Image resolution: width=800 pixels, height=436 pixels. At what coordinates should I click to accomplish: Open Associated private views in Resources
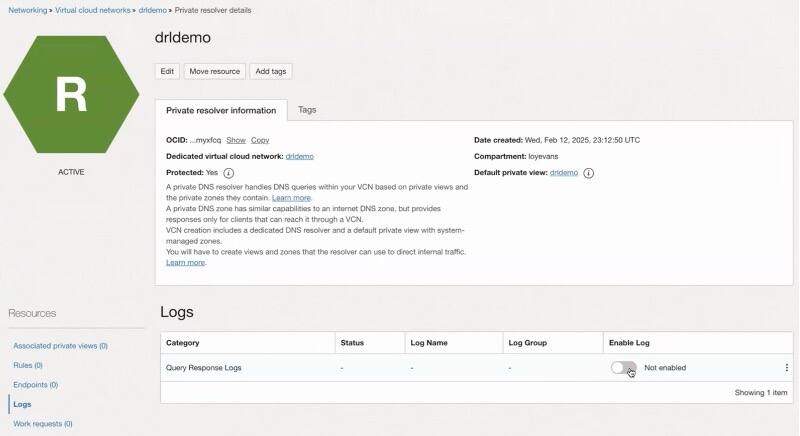point(60,346)
